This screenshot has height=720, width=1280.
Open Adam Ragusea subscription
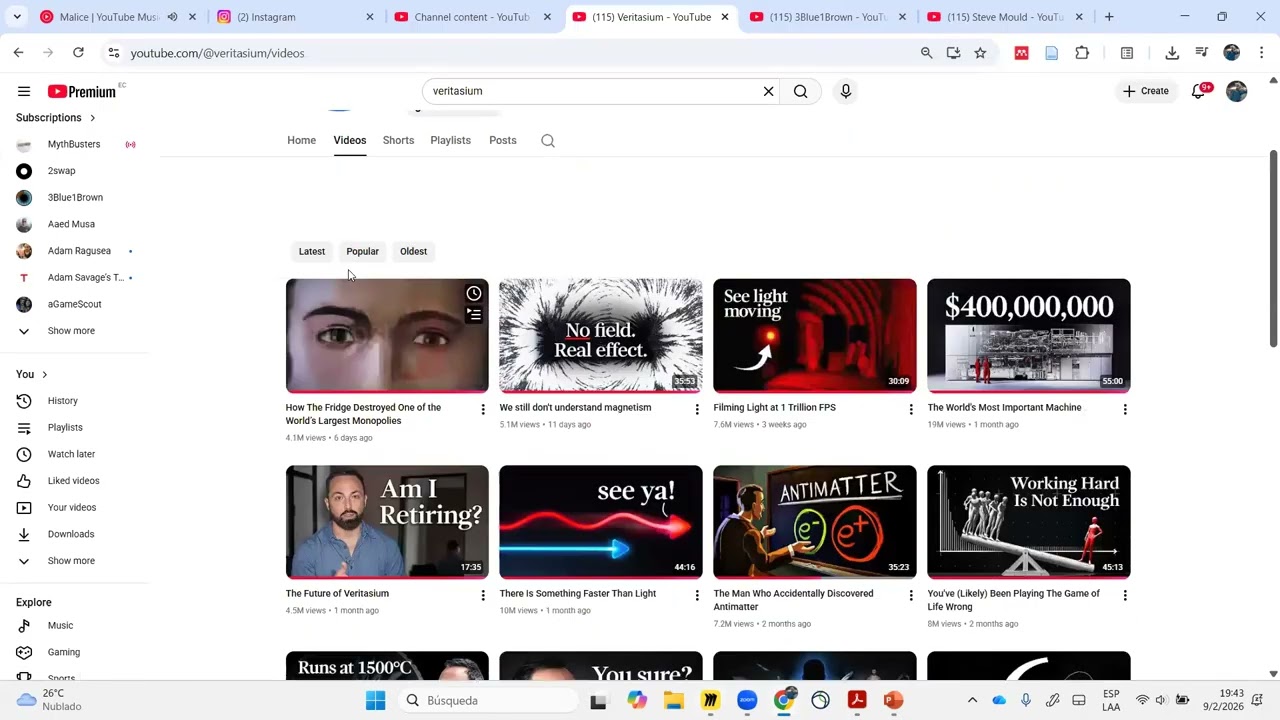pos(79,251)
